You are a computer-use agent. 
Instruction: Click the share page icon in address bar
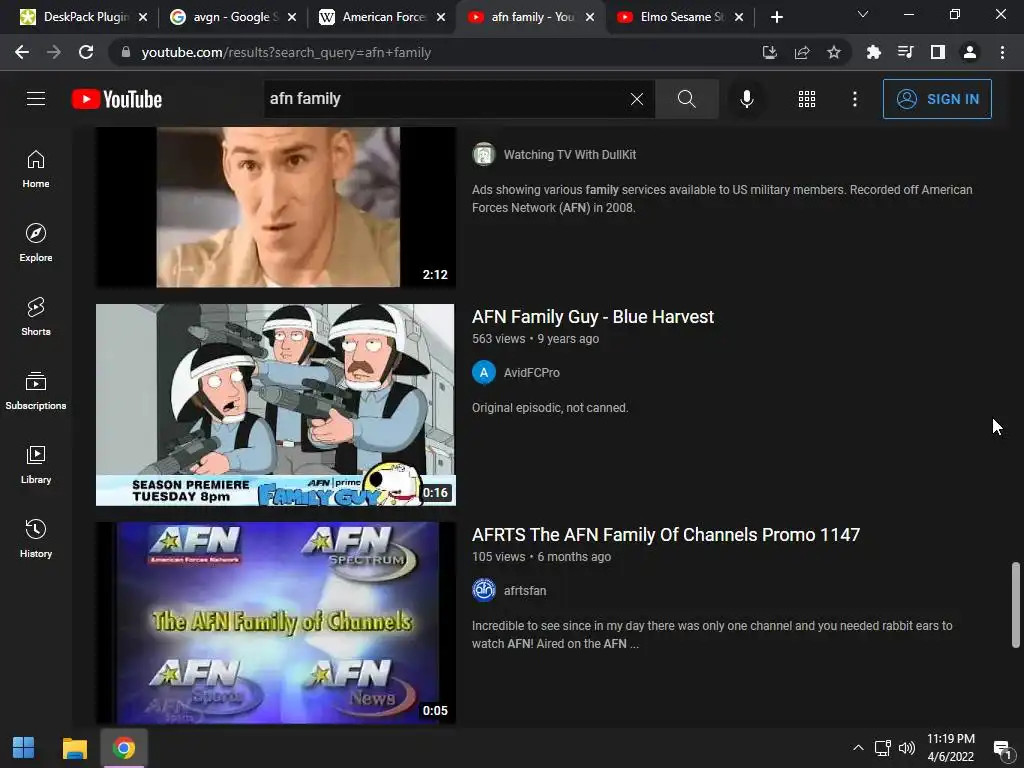point(802,52)
